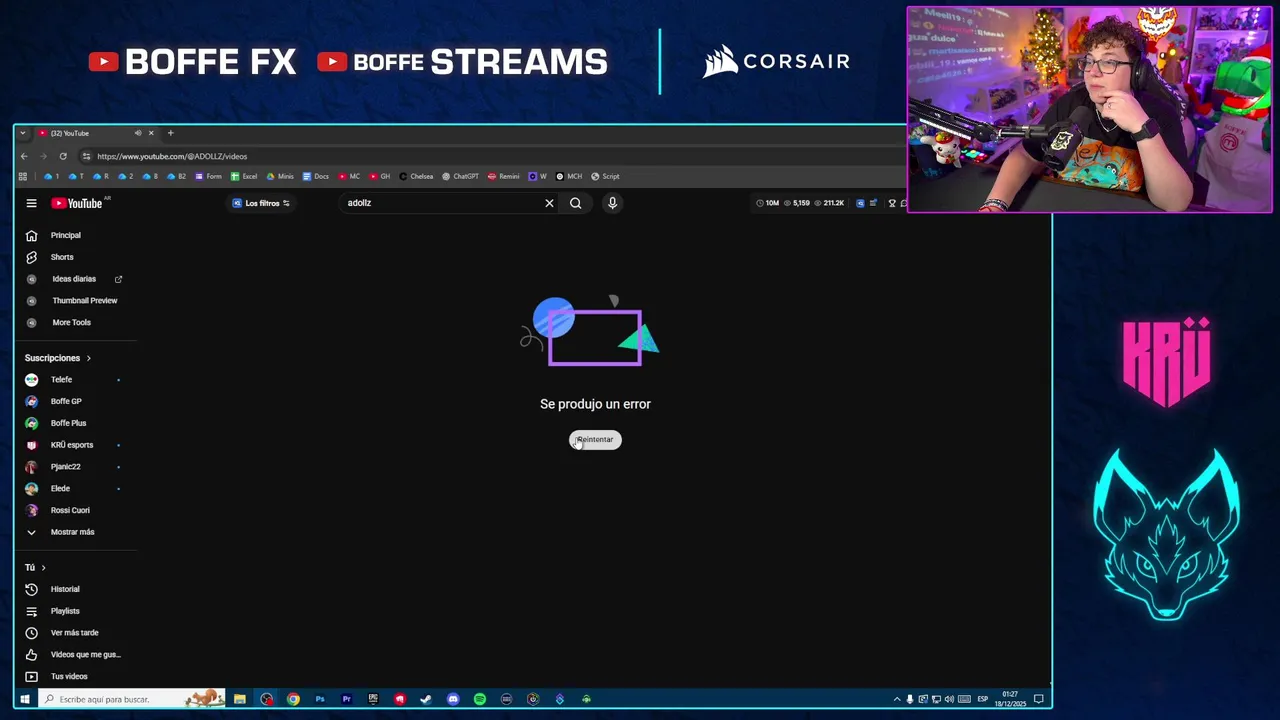This screenshot has height=720, width=1280.
Task: Open the GH bookmark
Action: (380, 177)
